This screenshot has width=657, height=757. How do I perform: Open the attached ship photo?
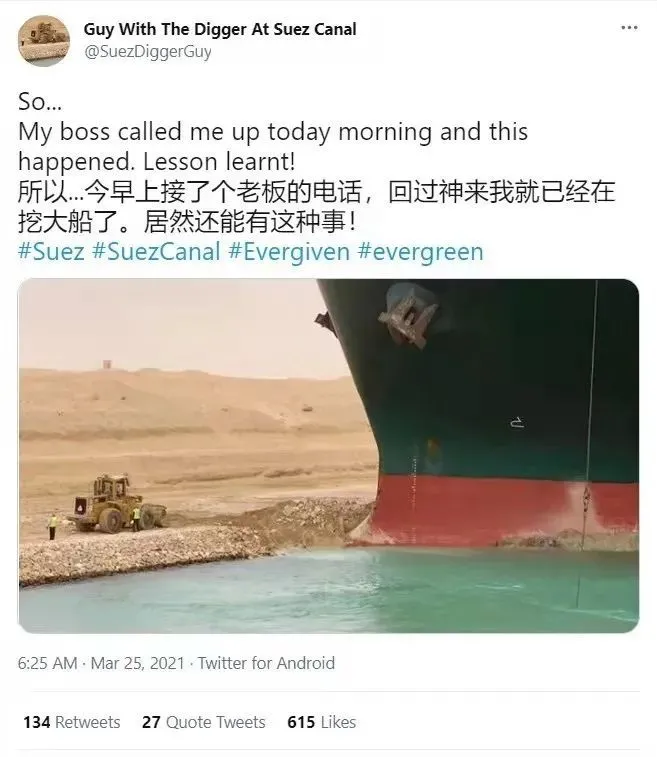(x=328, y=456)
